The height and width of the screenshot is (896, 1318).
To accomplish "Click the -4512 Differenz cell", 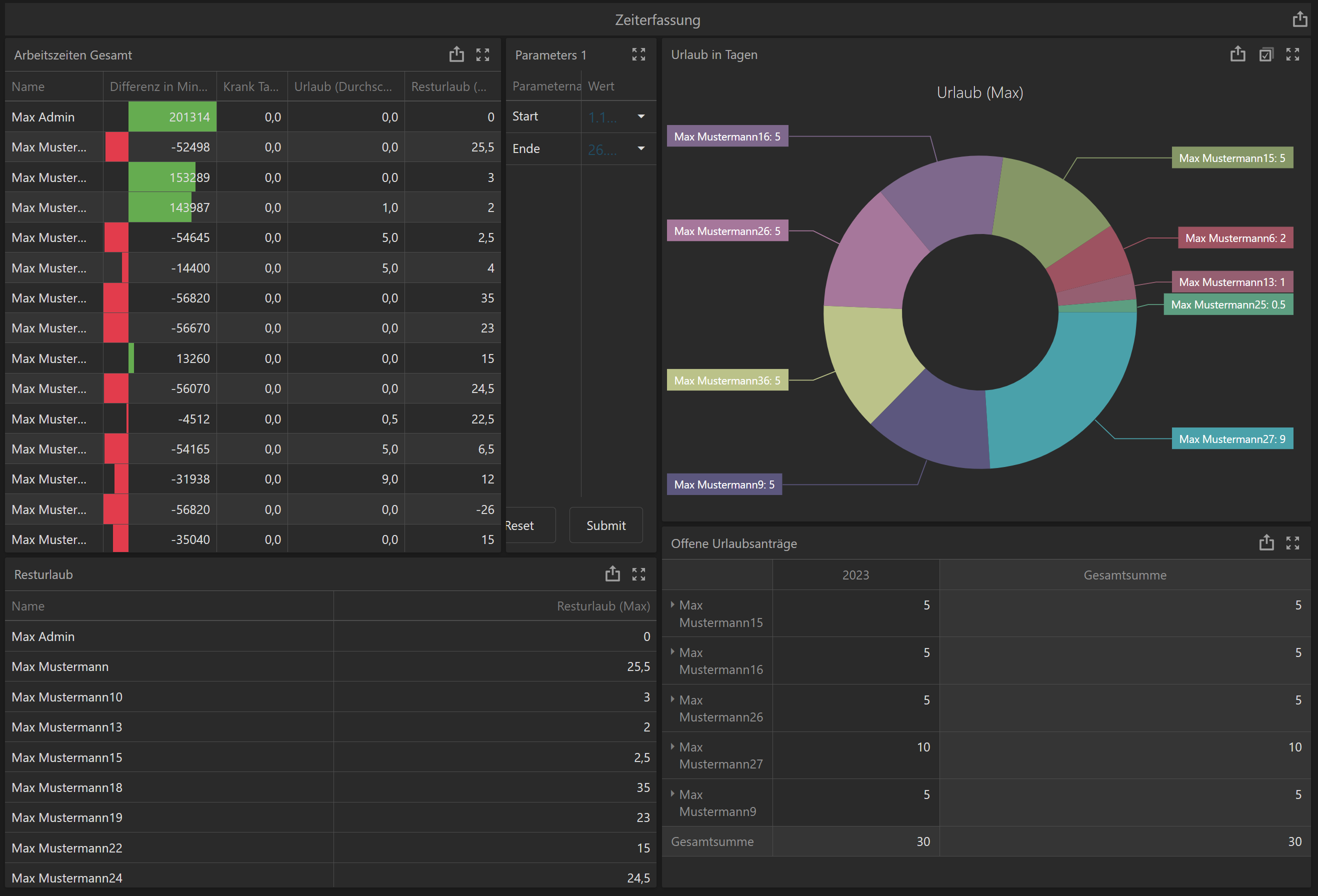I will pyautogui.click(x=160, y=419).
